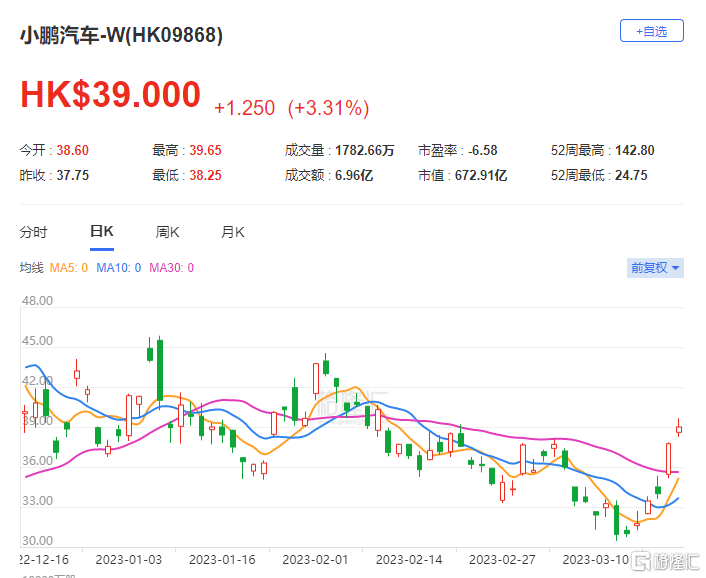
Task: Click the 2023-03-10 date axis label
Action: pyautogui.click(x=596, y=560)
